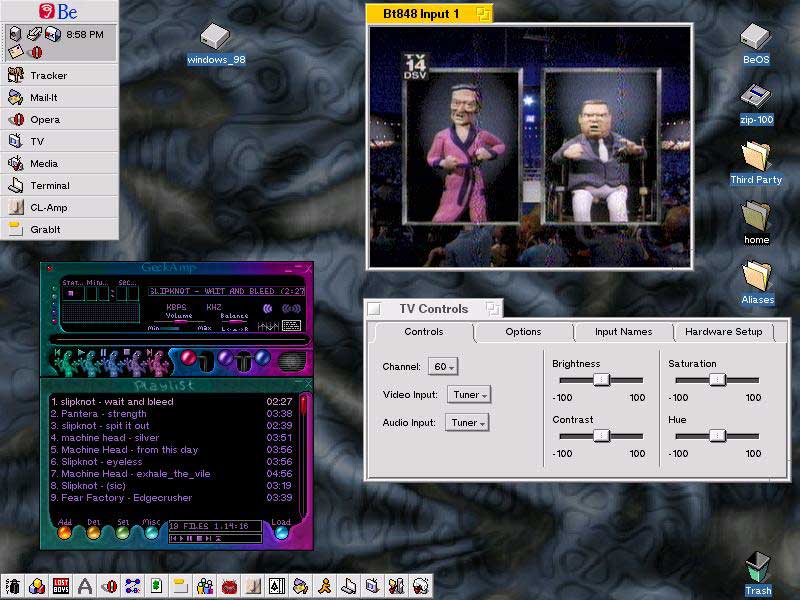Select 'Pantera - strength' in playlist
This screenshot has width=800, height=600.
click(172, 414)
